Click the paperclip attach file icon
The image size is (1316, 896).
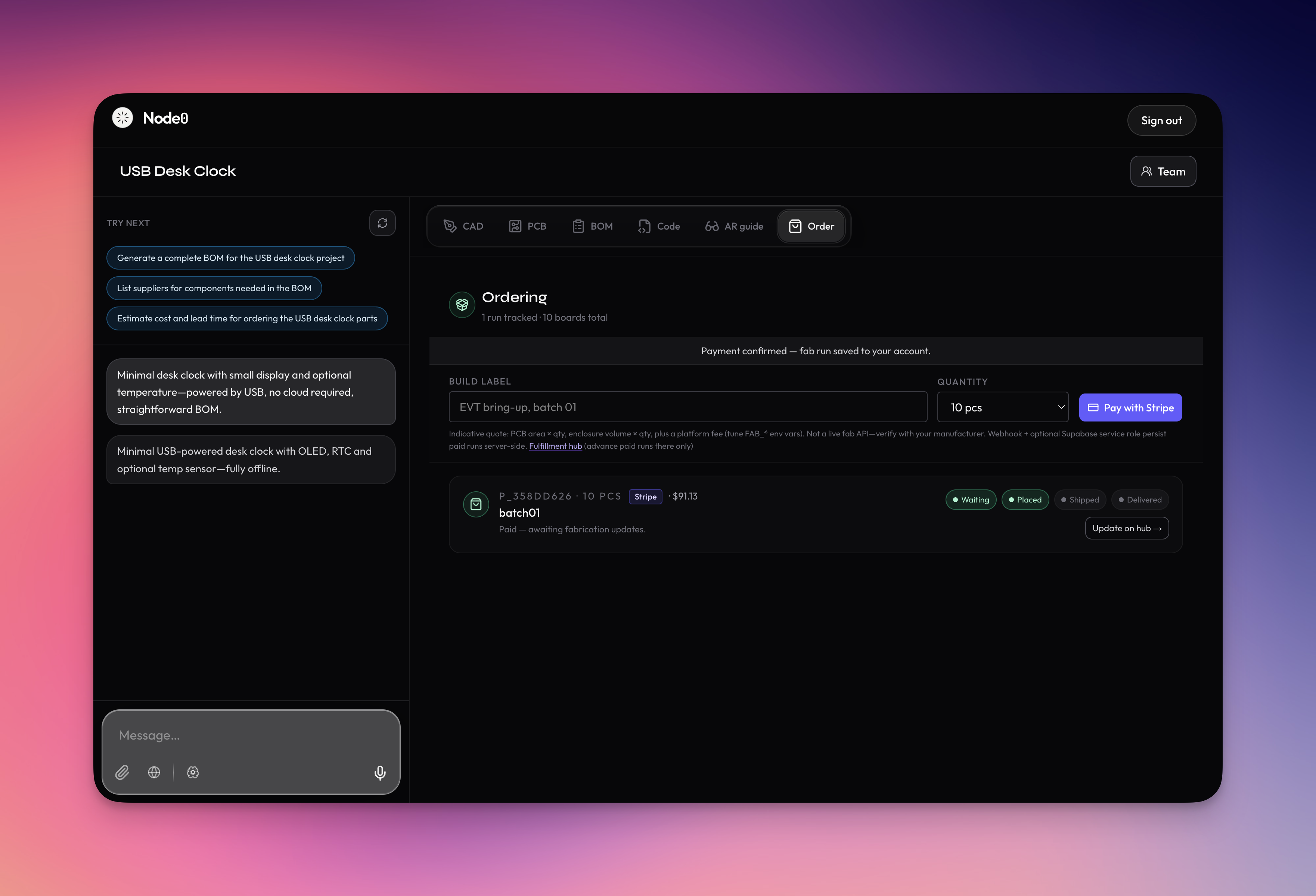tap(122, 772)
